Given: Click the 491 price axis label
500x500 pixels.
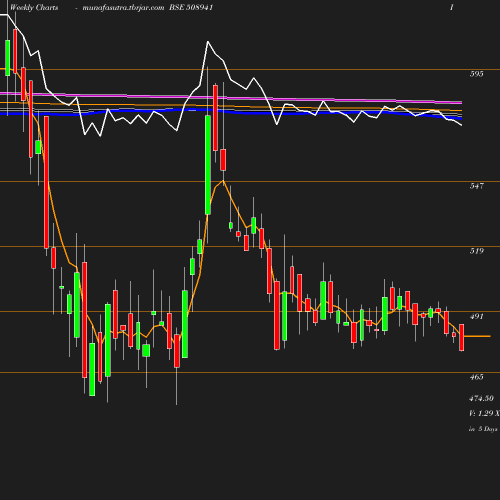Looking at the screenshot, I should pyautogui.click(x=476, y=316).
